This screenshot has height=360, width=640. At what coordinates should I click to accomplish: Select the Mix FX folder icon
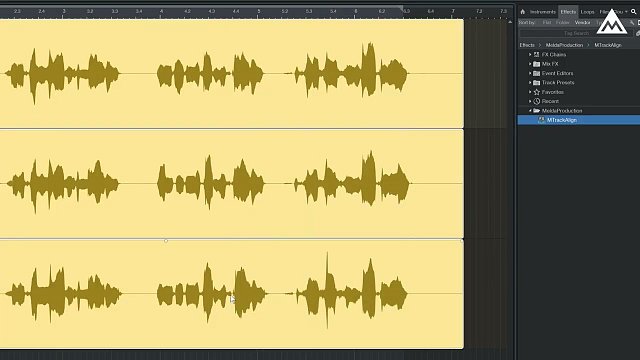(537, 64)
